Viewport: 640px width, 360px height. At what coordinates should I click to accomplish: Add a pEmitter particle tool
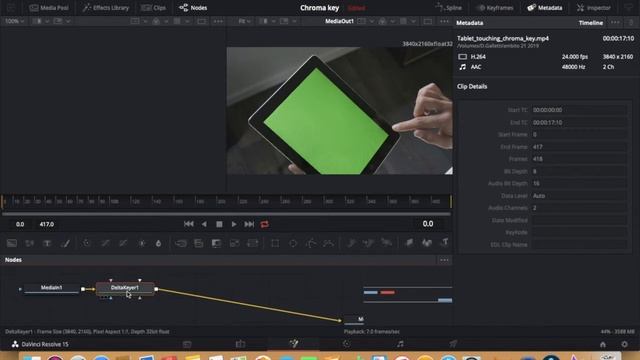pos(351,243)
